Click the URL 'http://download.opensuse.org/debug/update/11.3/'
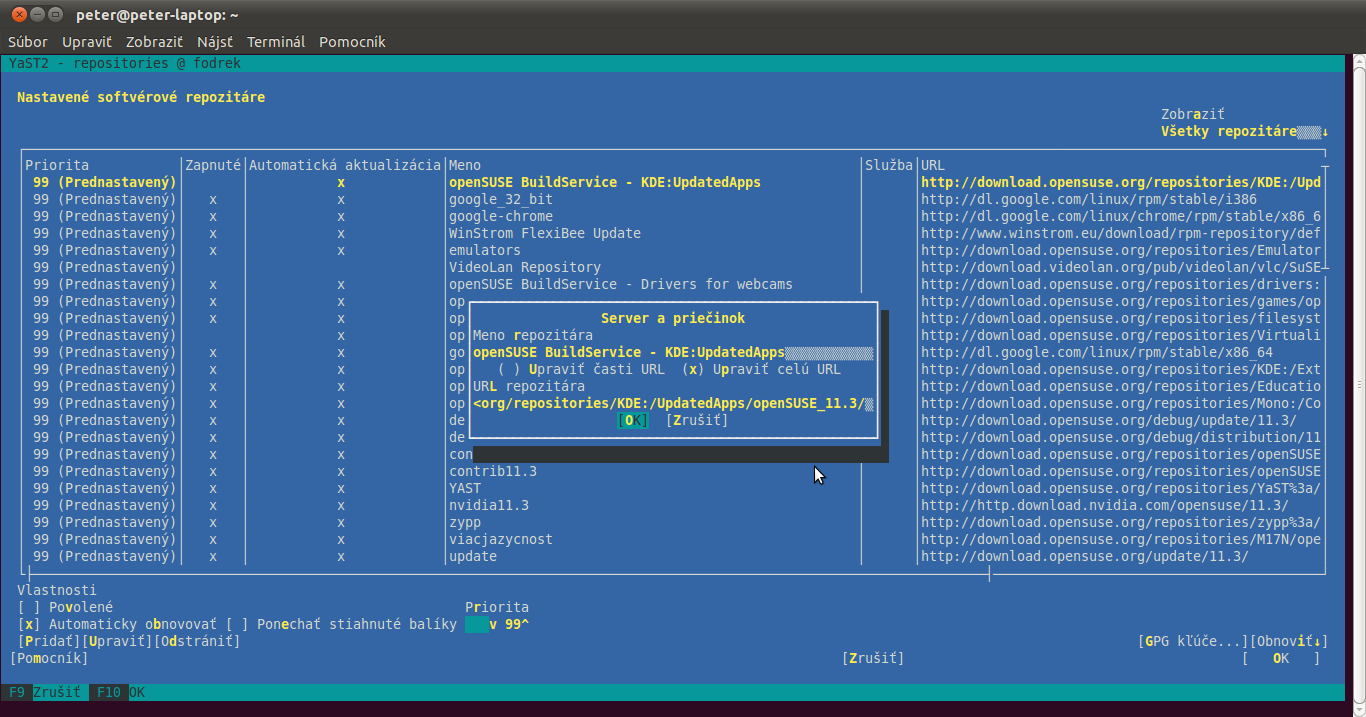1366x717 pixels. click(1109, 421)
